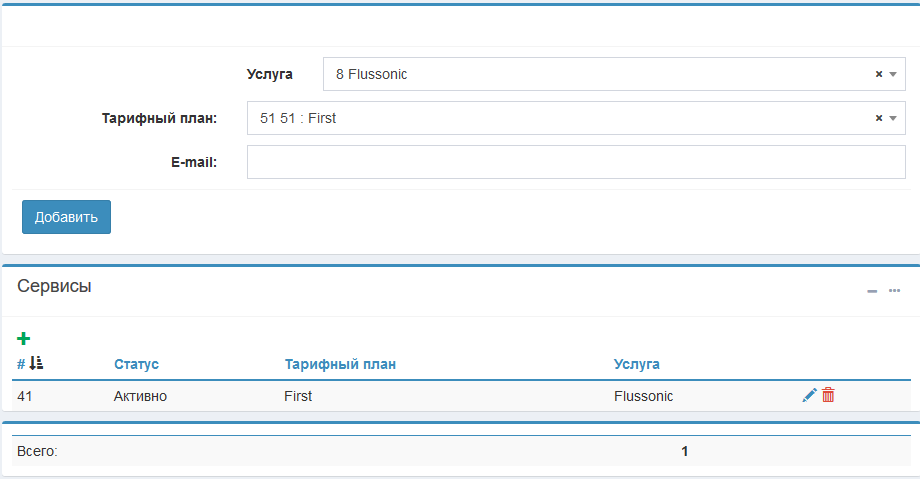Click the Сервисы panel title
Viewport: 920px width, 479px height.
(x=54, y=286)
